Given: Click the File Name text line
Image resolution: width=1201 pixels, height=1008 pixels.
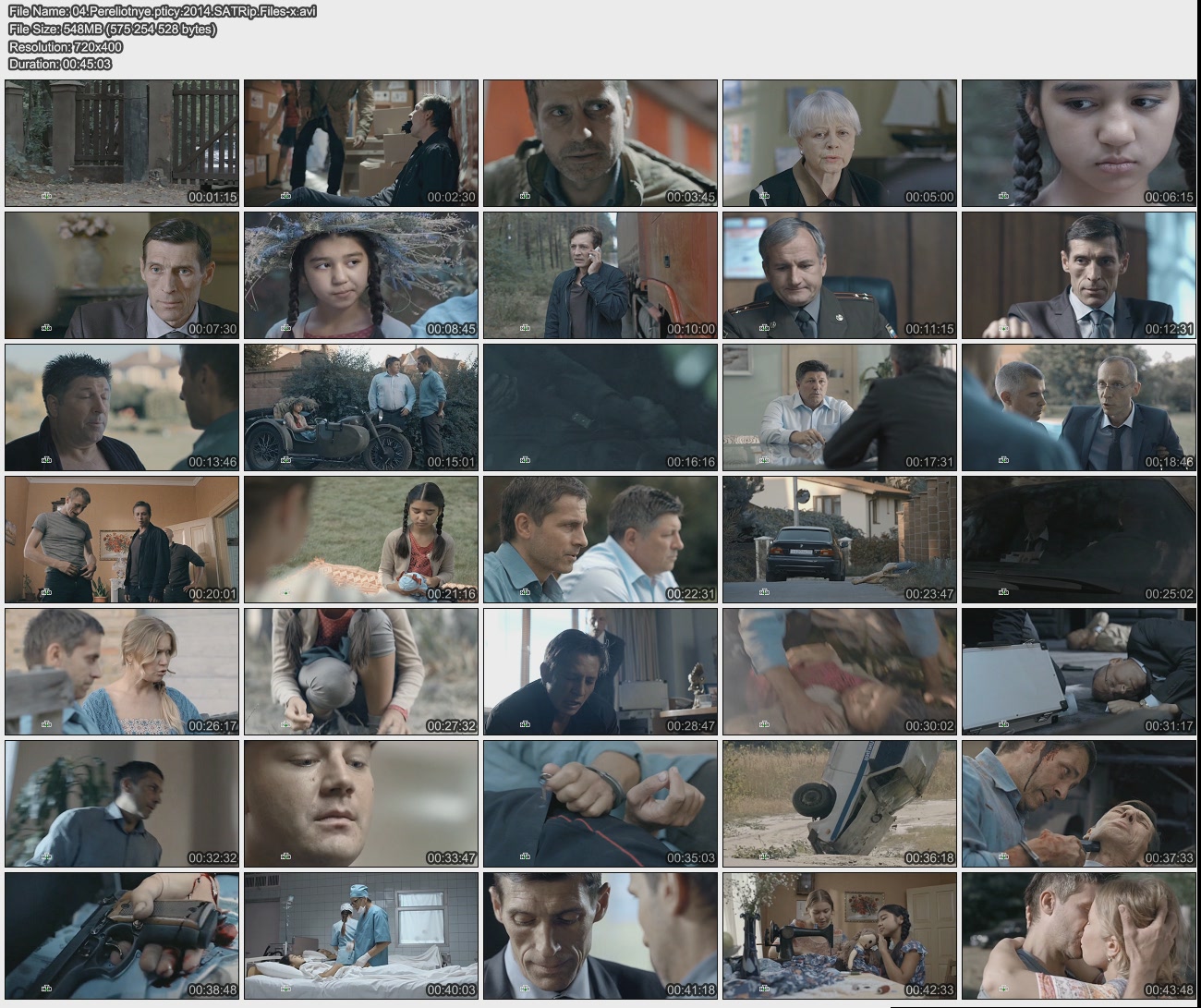Looking at the screenshot, I should point(163,11).
